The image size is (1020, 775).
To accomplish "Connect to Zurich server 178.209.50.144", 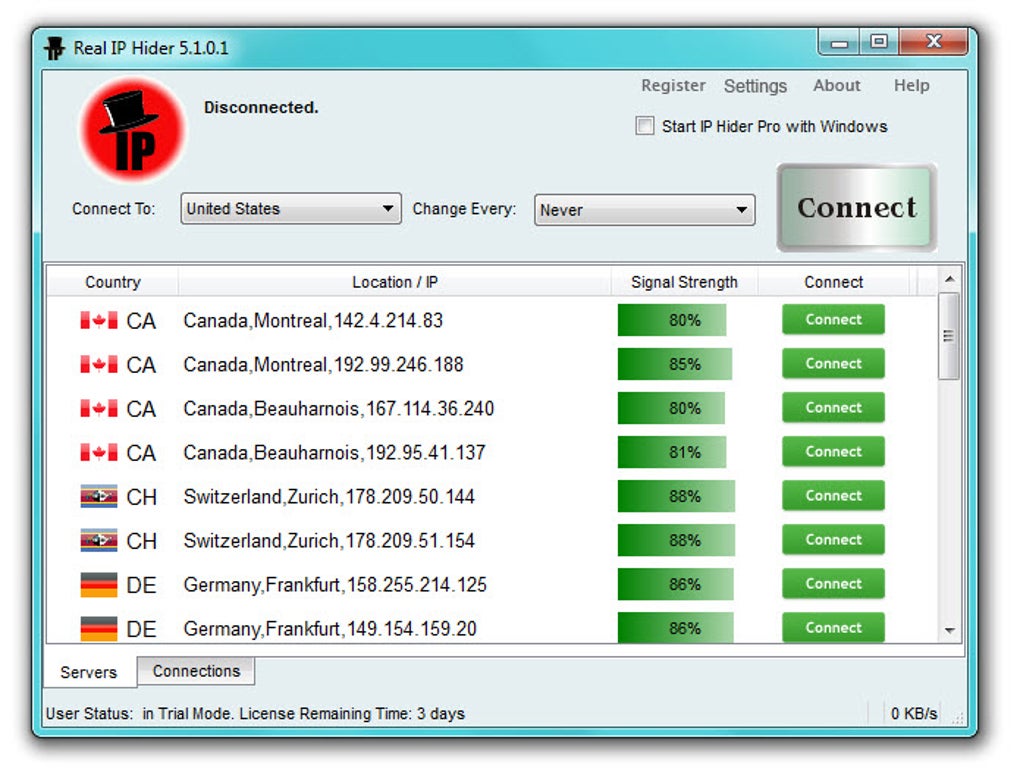I will (833, 496).
